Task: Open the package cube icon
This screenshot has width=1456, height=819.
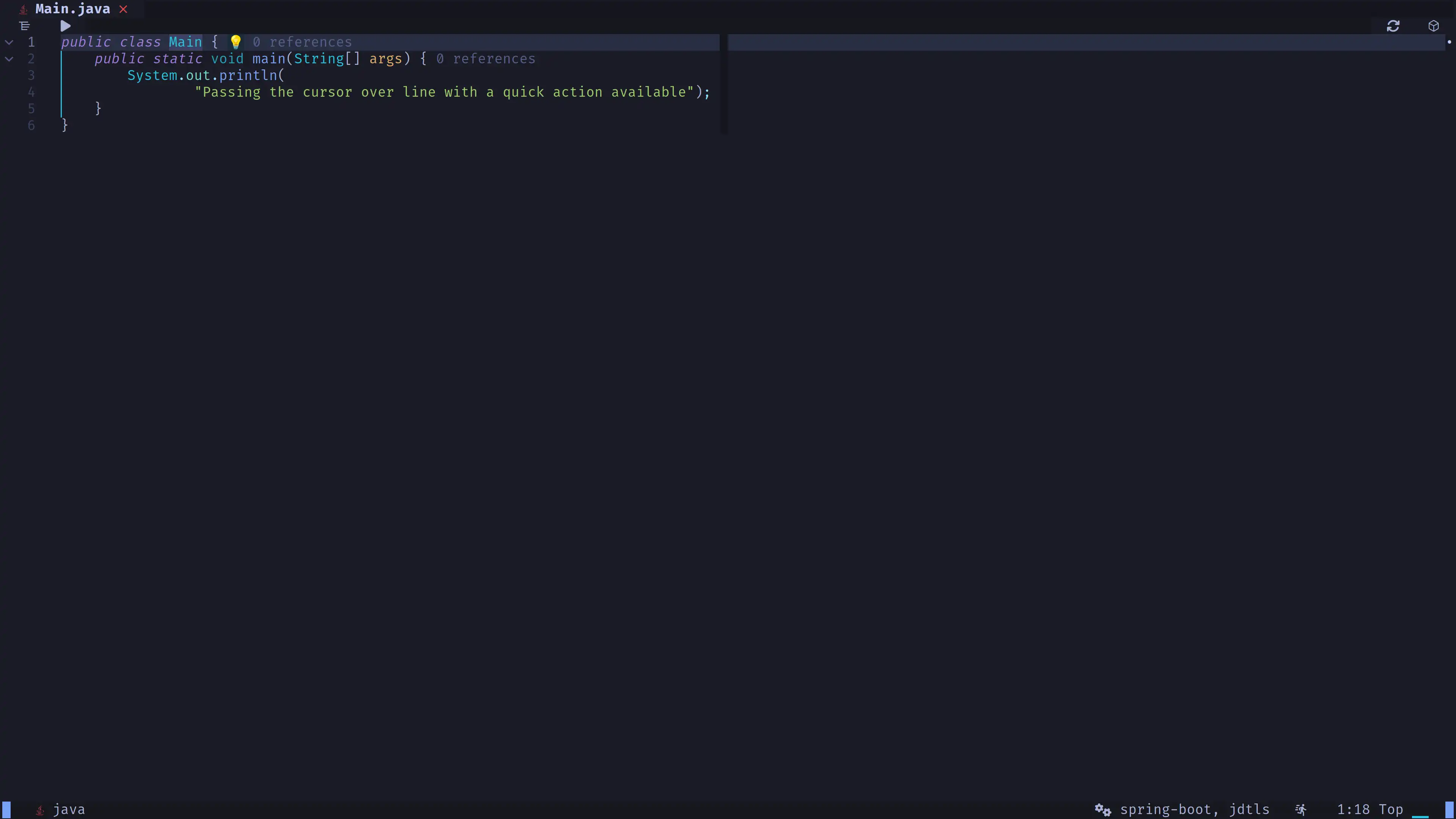Action: (x=1433, y=26)
